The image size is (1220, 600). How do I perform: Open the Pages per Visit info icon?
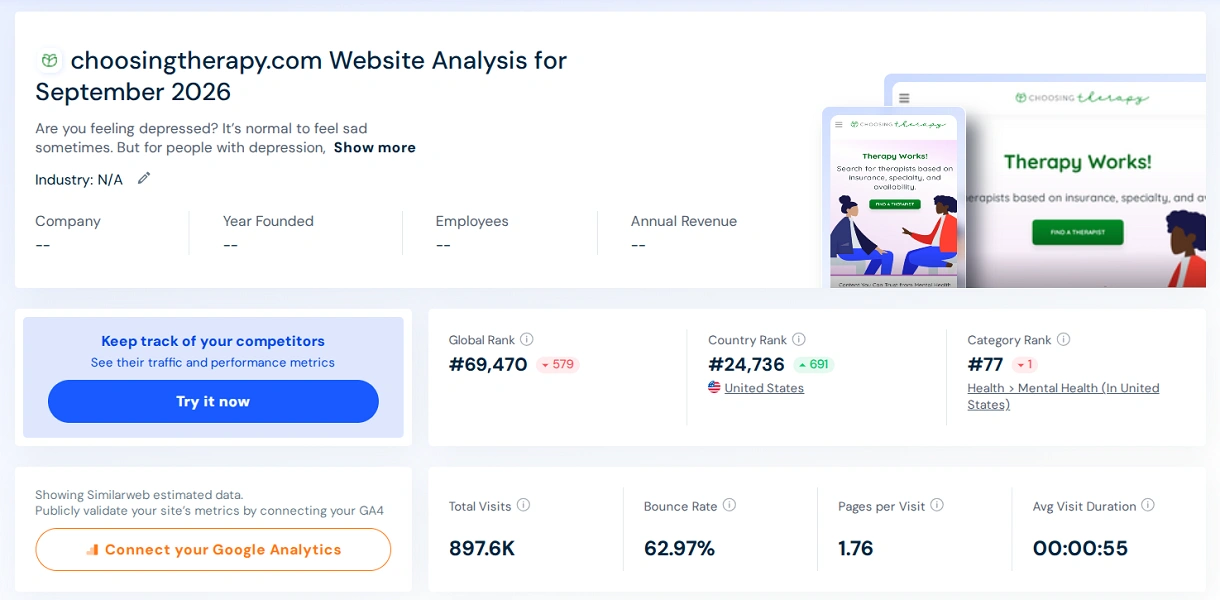tap(937, 505)
